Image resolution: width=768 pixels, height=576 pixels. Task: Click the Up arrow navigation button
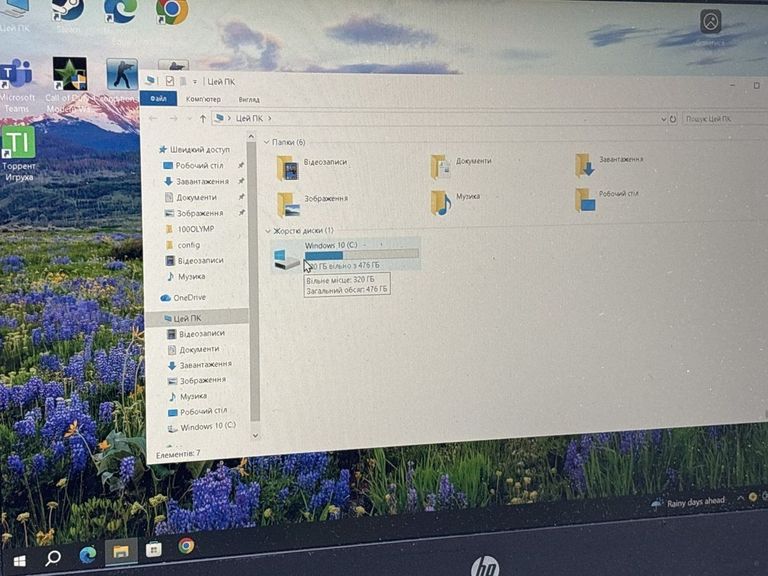point(202,118)
